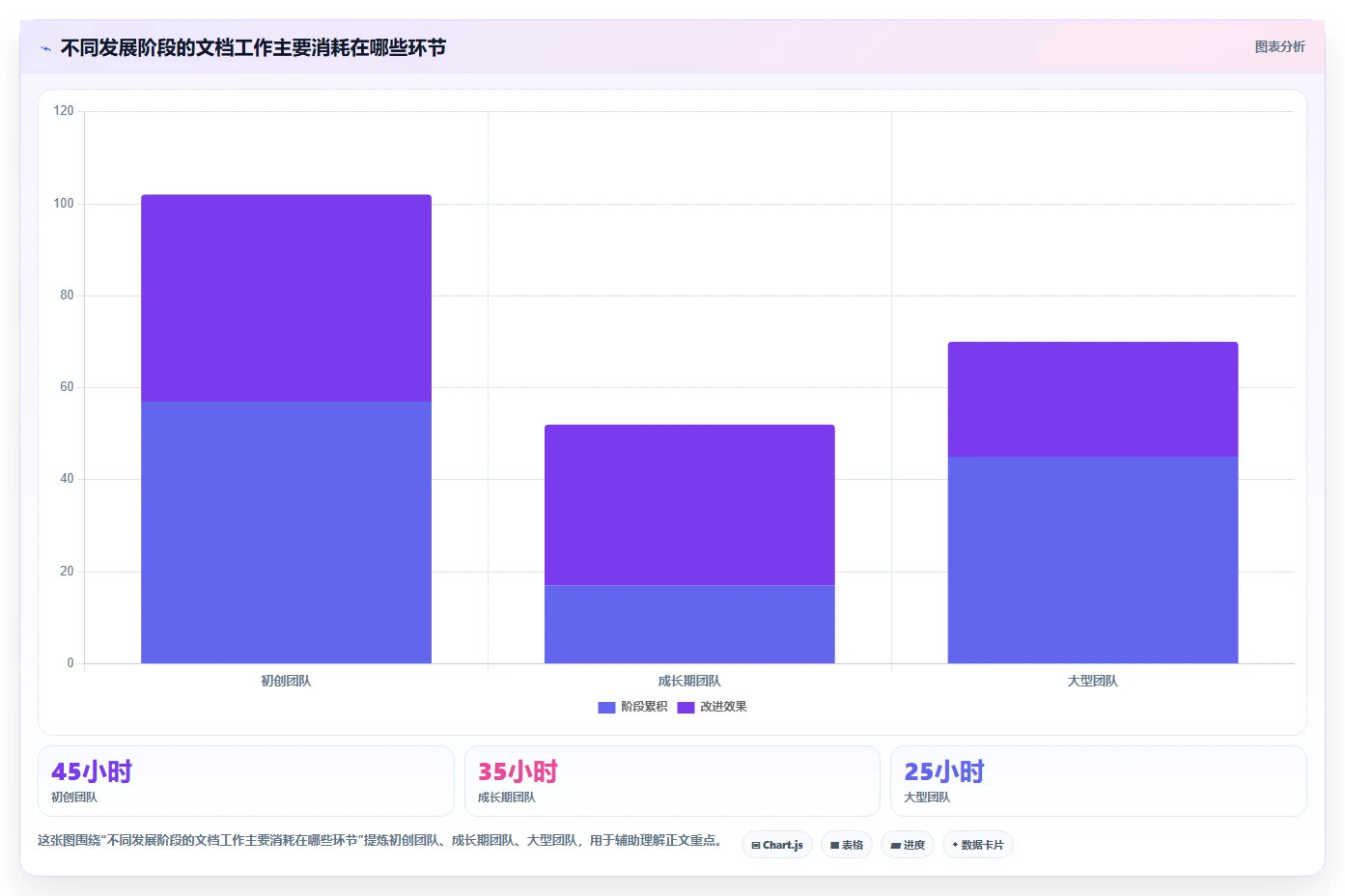Viewport: 1345px width, 896px height.
Task: Click the 改进效果 legend label
Action: coord(723,707)
